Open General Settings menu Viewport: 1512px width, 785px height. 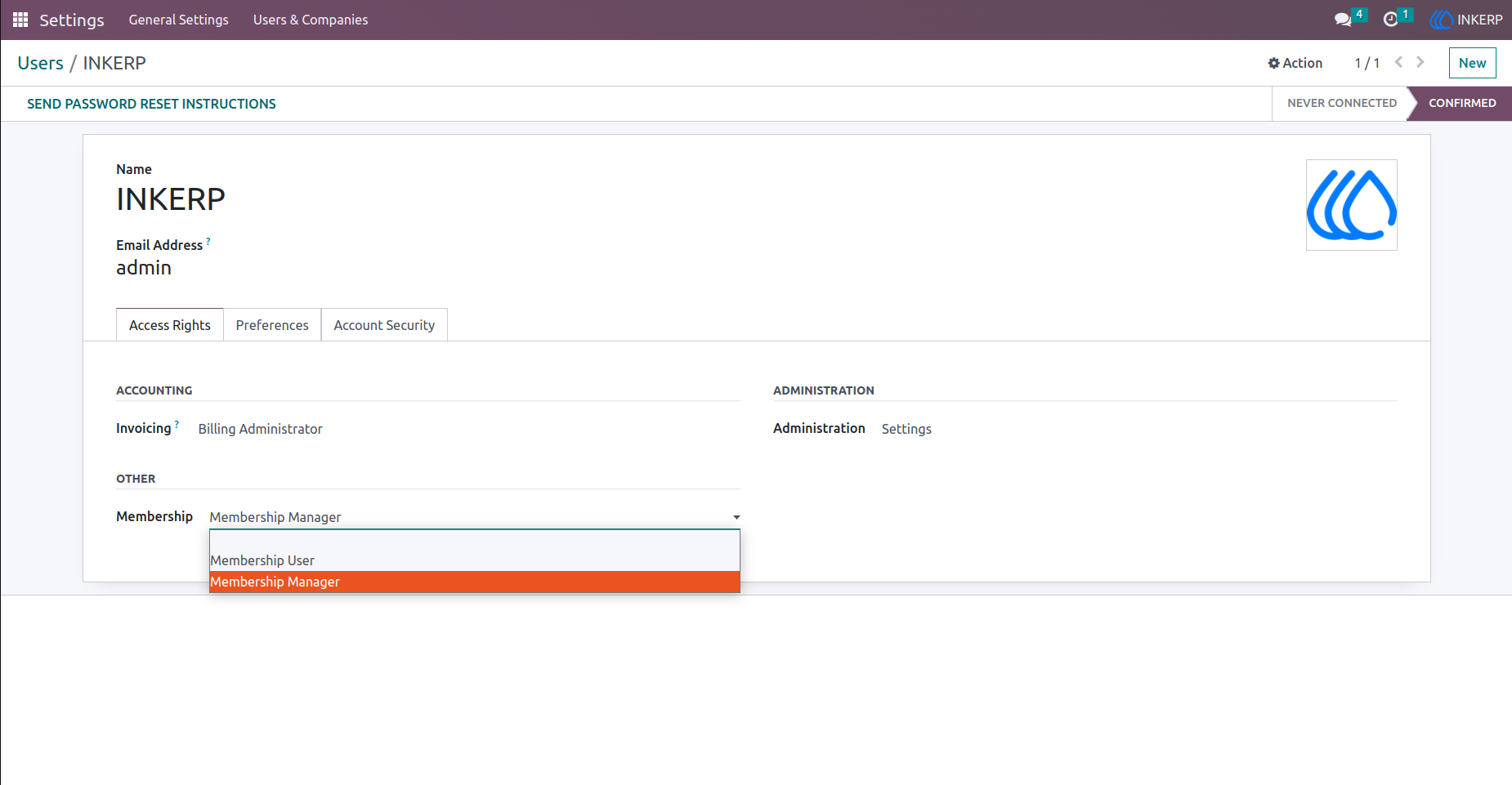pos(178,20)
